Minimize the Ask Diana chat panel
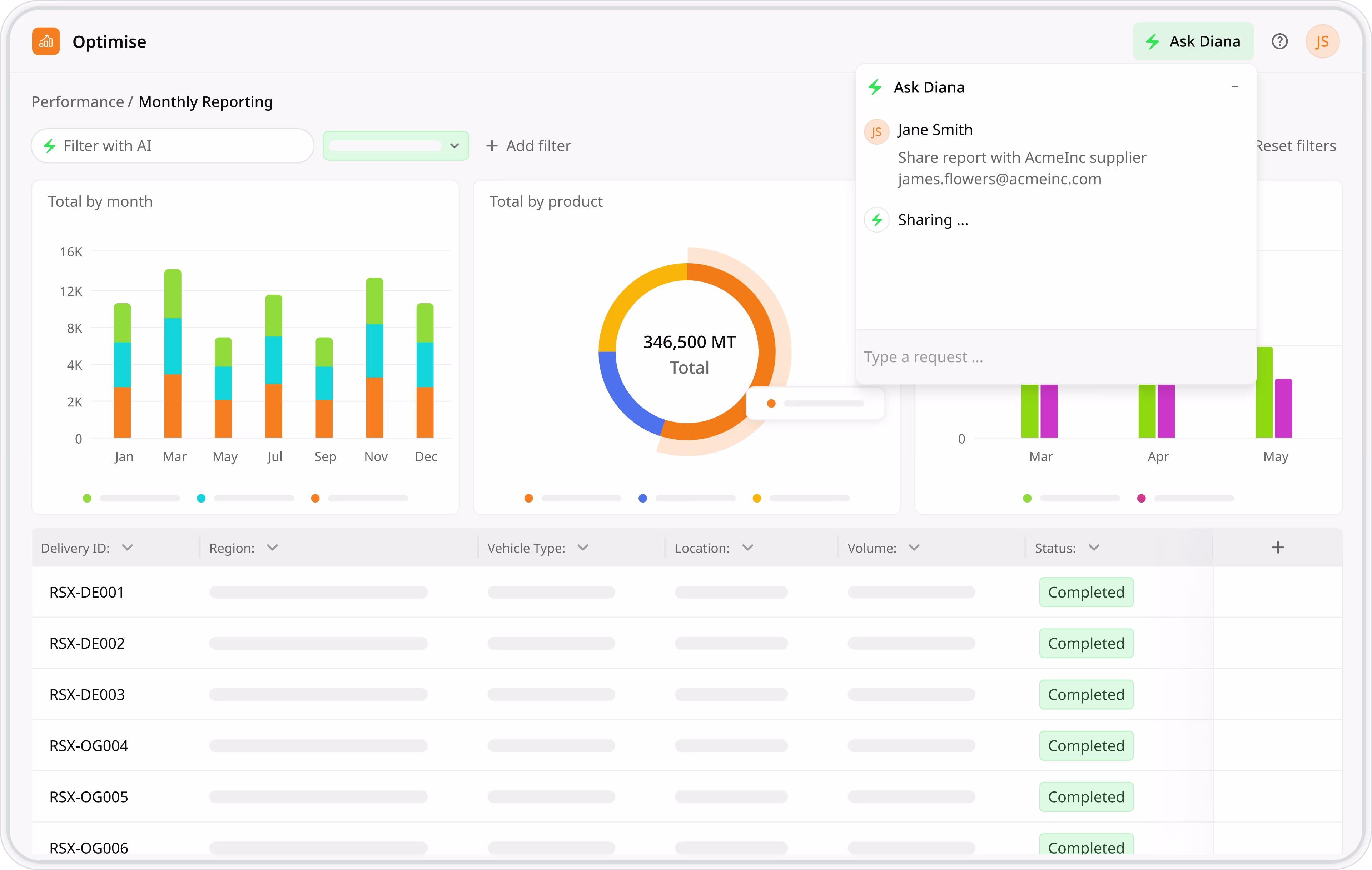1372x870 pixels. (1235, 87)
